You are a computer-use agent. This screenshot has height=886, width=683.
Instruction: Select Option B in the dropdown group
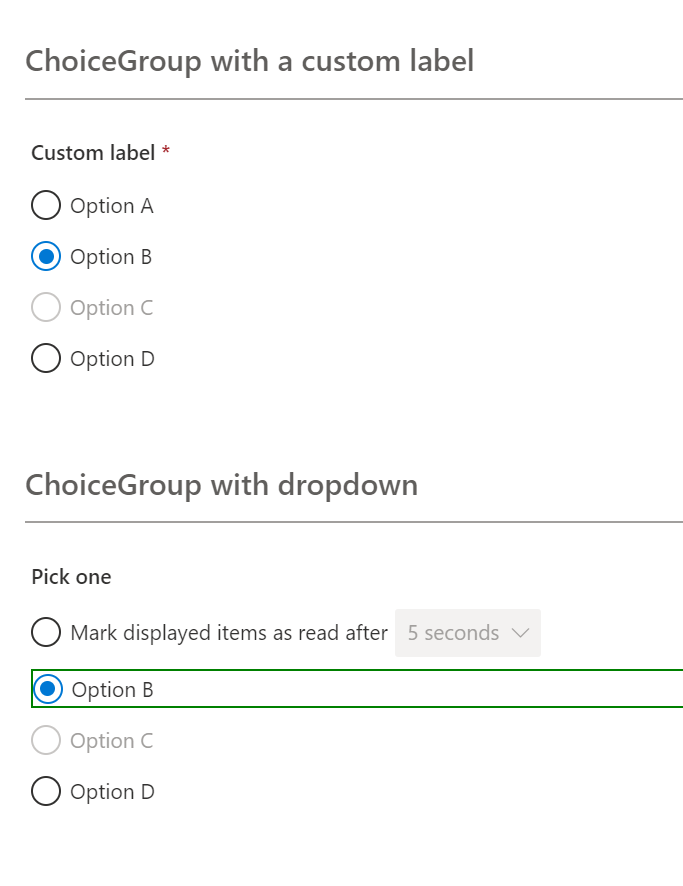[x=46, y=689]
